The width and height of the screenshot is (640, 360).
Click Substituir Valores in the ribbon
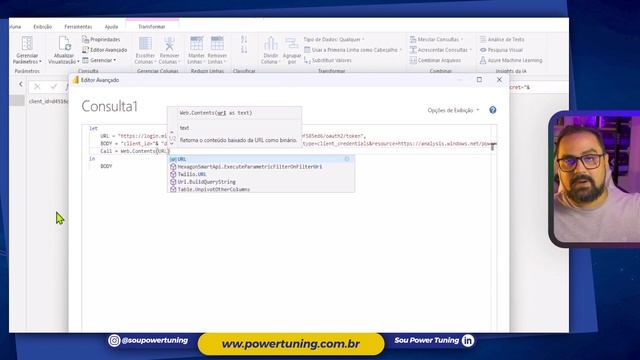328,60
